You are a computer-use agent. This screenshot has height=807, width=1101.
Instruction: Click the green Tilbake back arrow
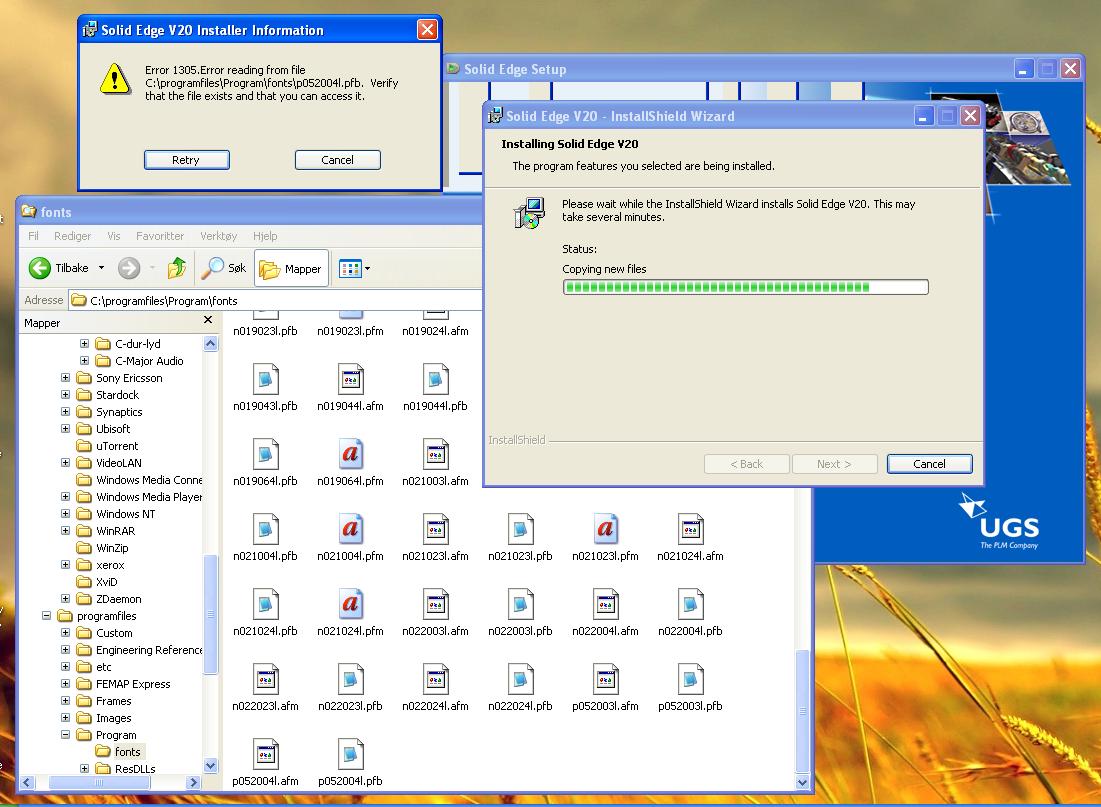tap(40, 268)
